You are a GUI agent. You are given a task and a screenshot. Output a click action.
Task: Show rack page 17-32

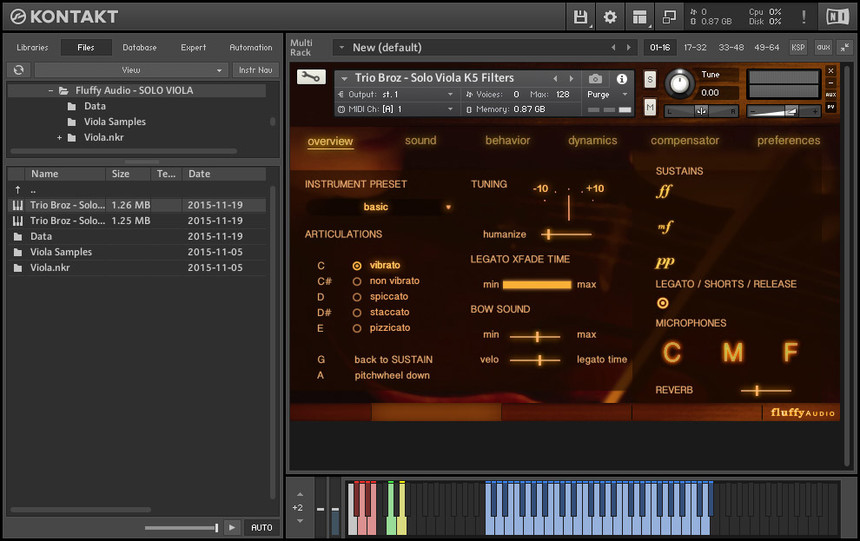pyautogui.click(x=695, y=48)
